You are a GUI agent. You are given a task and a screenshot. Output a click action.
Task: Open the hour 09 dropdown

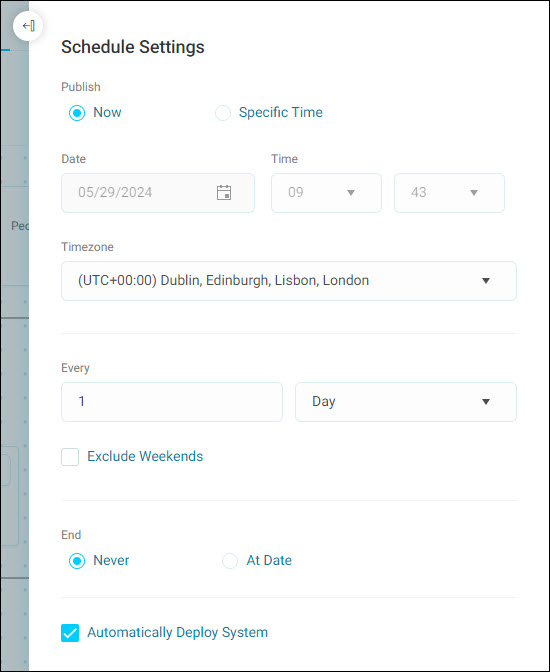(326, 193)
